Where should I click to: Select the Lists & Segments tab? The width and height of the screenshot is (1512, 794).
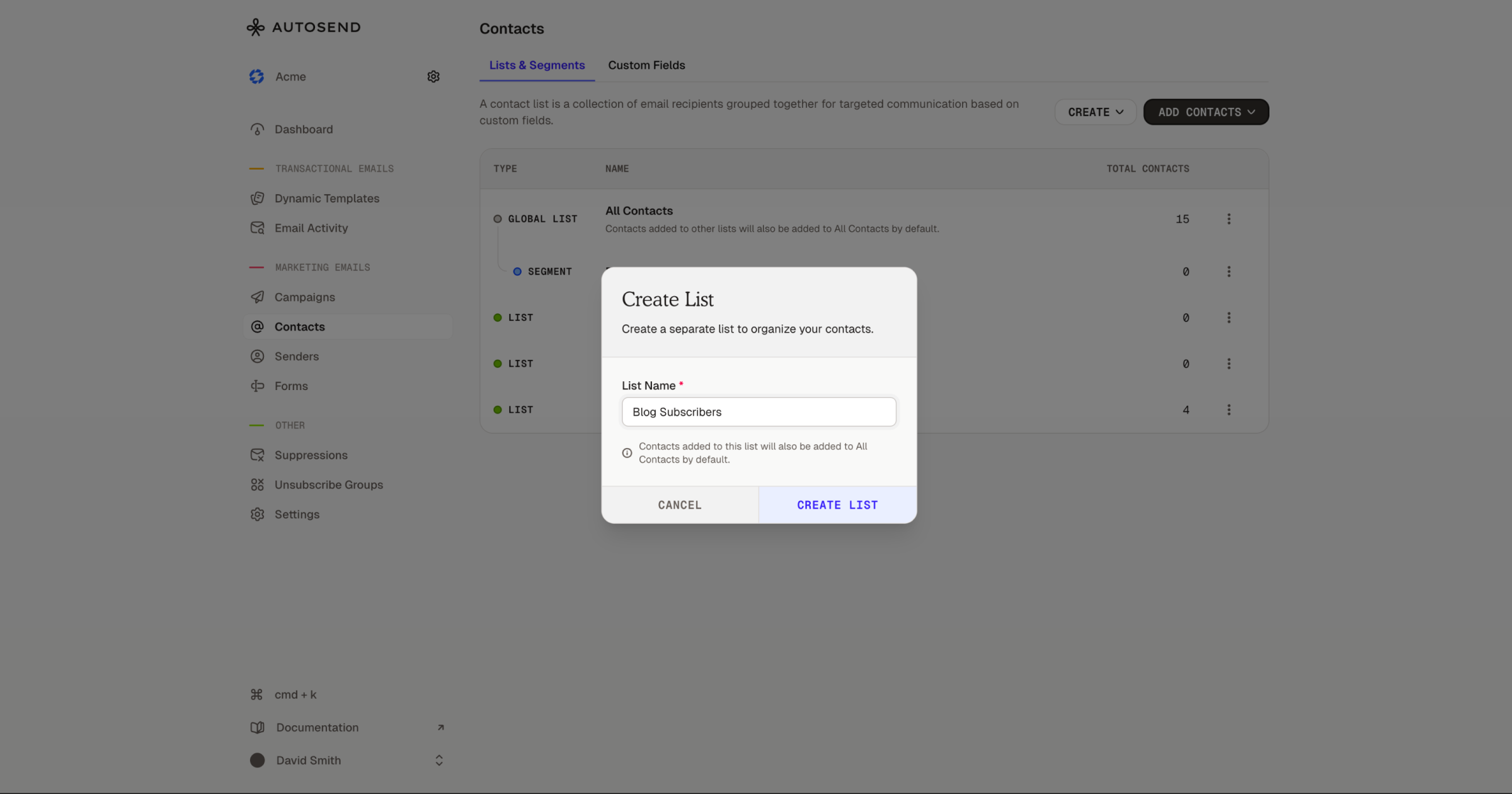point(537,65)
